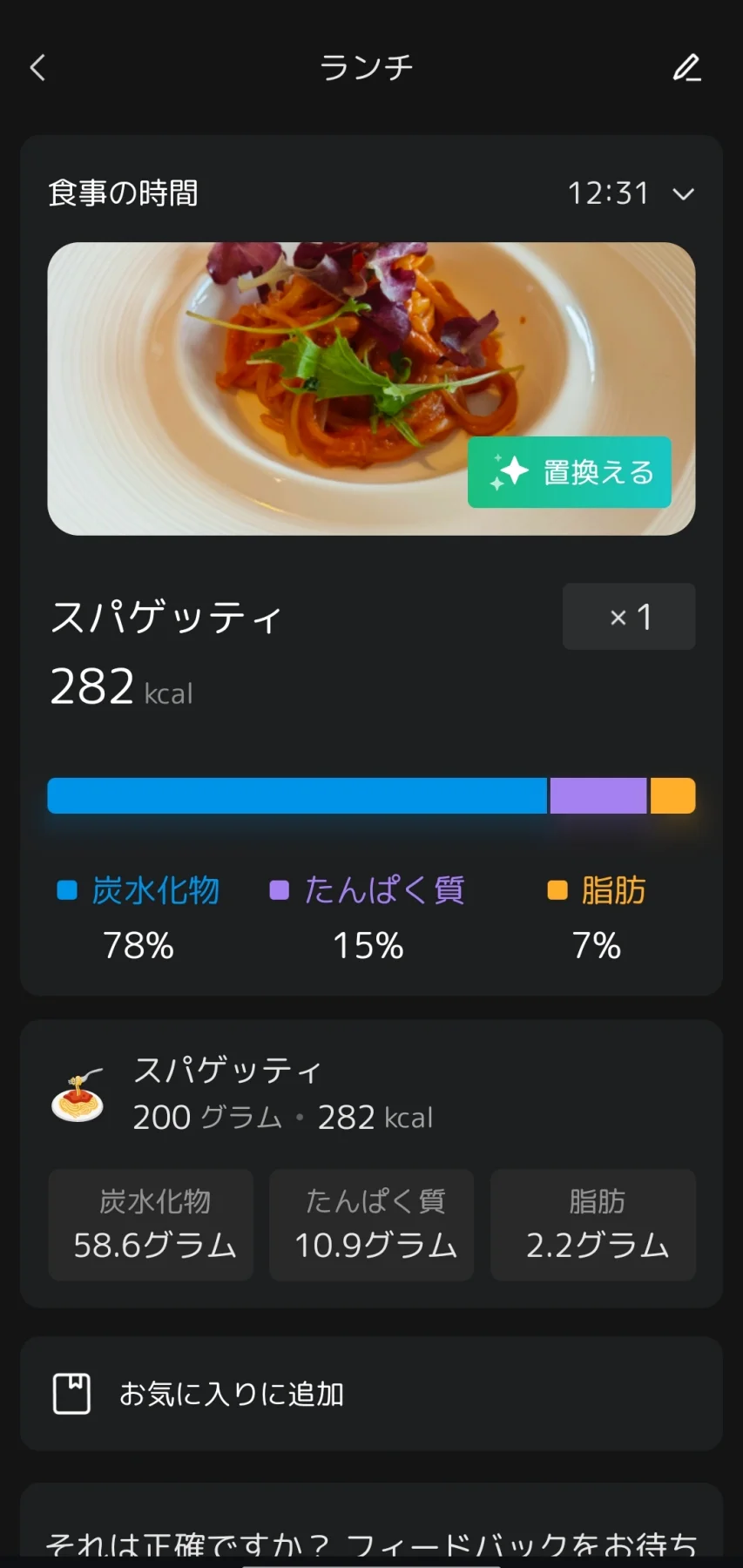Open the 12:31 time selector
The image size is (743, 1568).
(608, 193)
